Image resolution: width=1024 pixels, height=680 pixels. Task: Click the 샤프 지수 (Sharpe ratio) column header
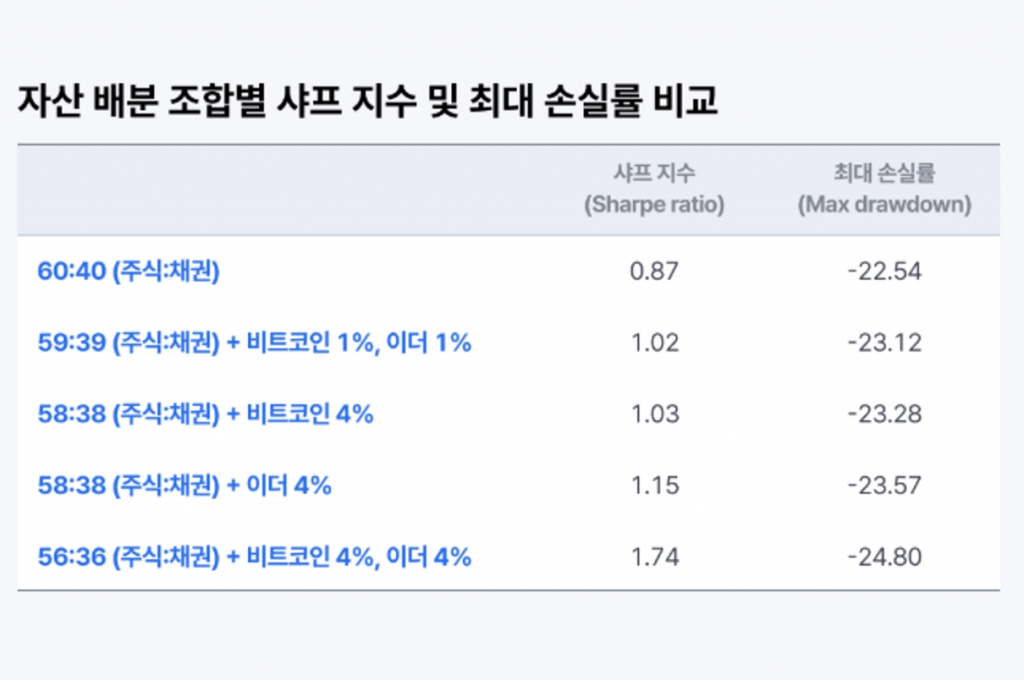point(654,189)
